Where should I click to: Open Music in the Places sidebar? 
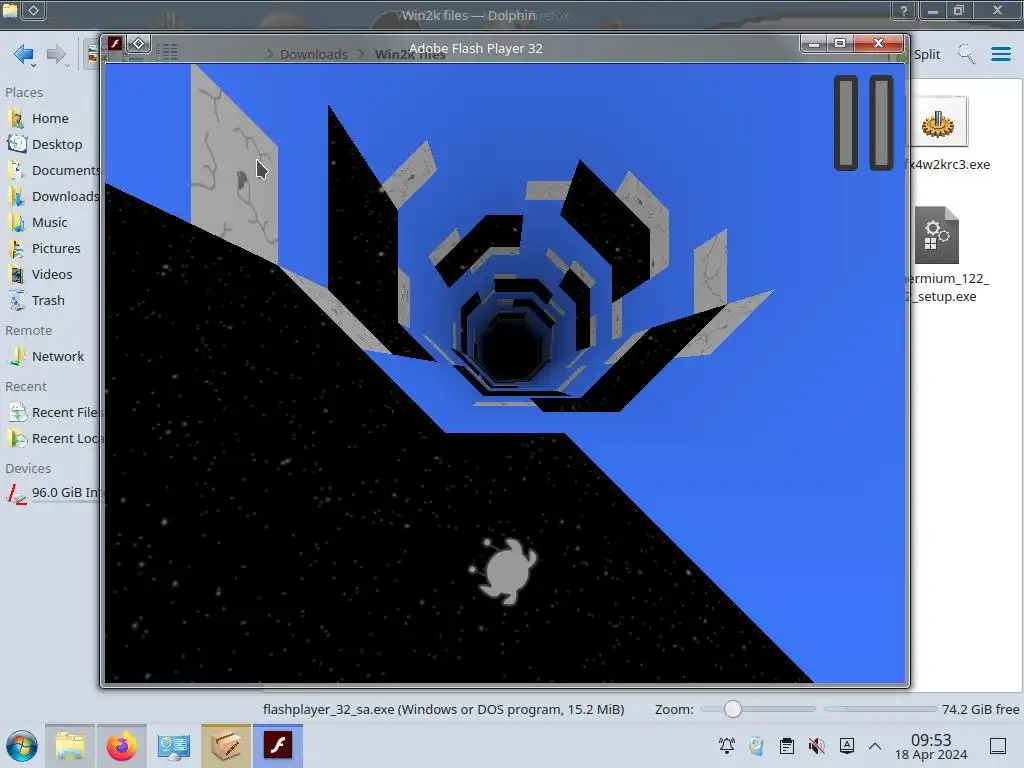[50, 223]
